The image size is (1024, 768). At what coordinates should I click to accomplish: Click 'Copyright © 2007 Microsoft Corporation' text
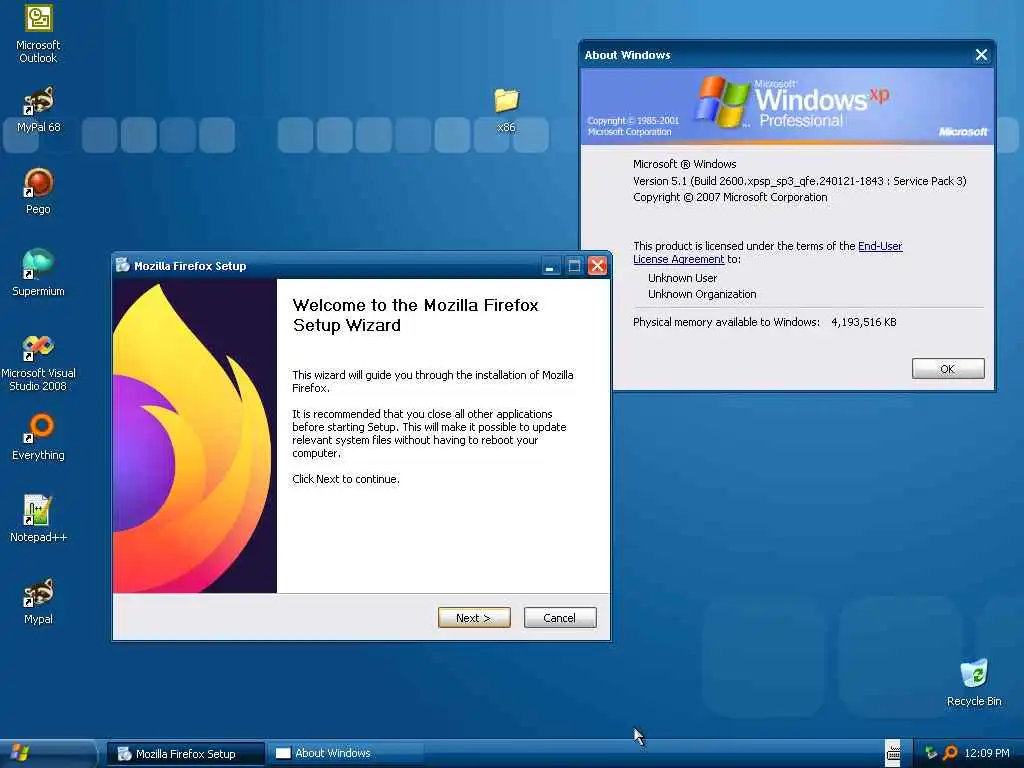tap(729, 197)
